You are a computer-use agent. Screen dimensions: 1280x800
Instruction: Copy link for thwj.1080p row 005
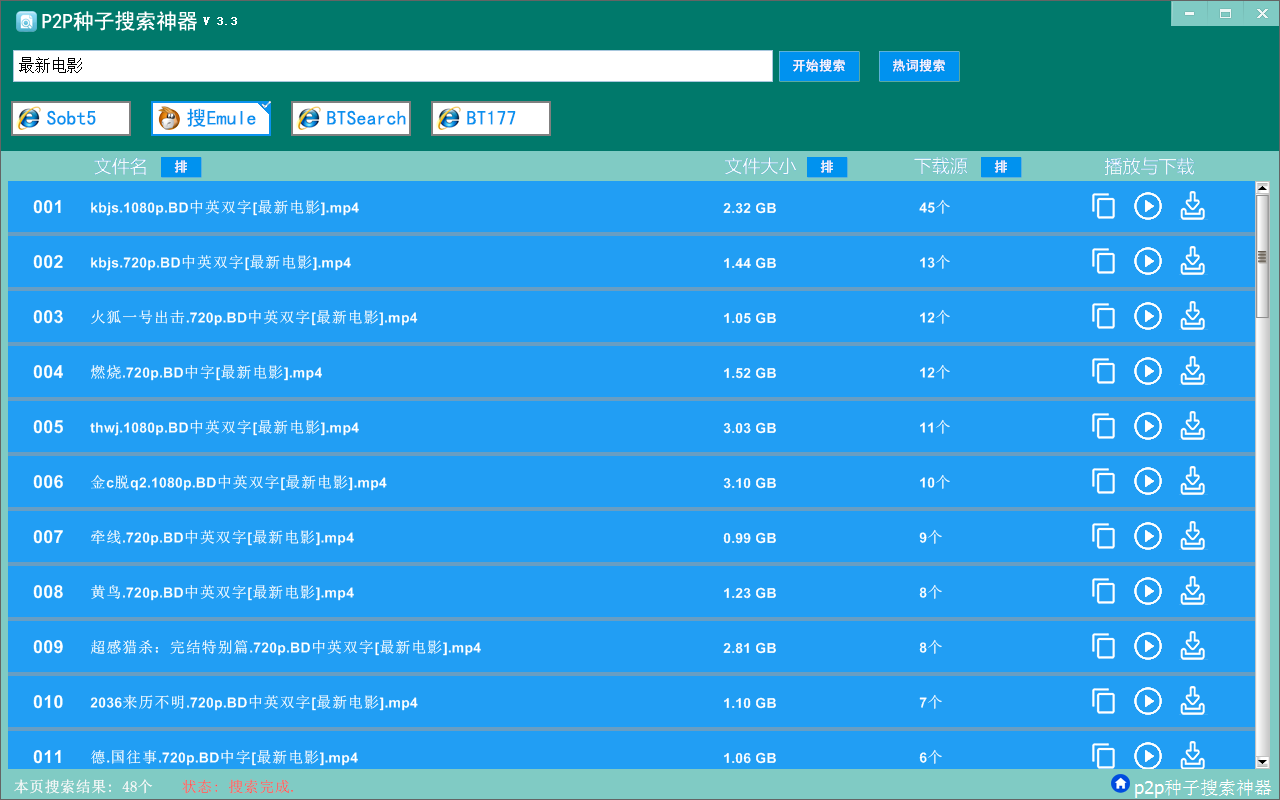pyautogui.click(x=1103, y=427)
